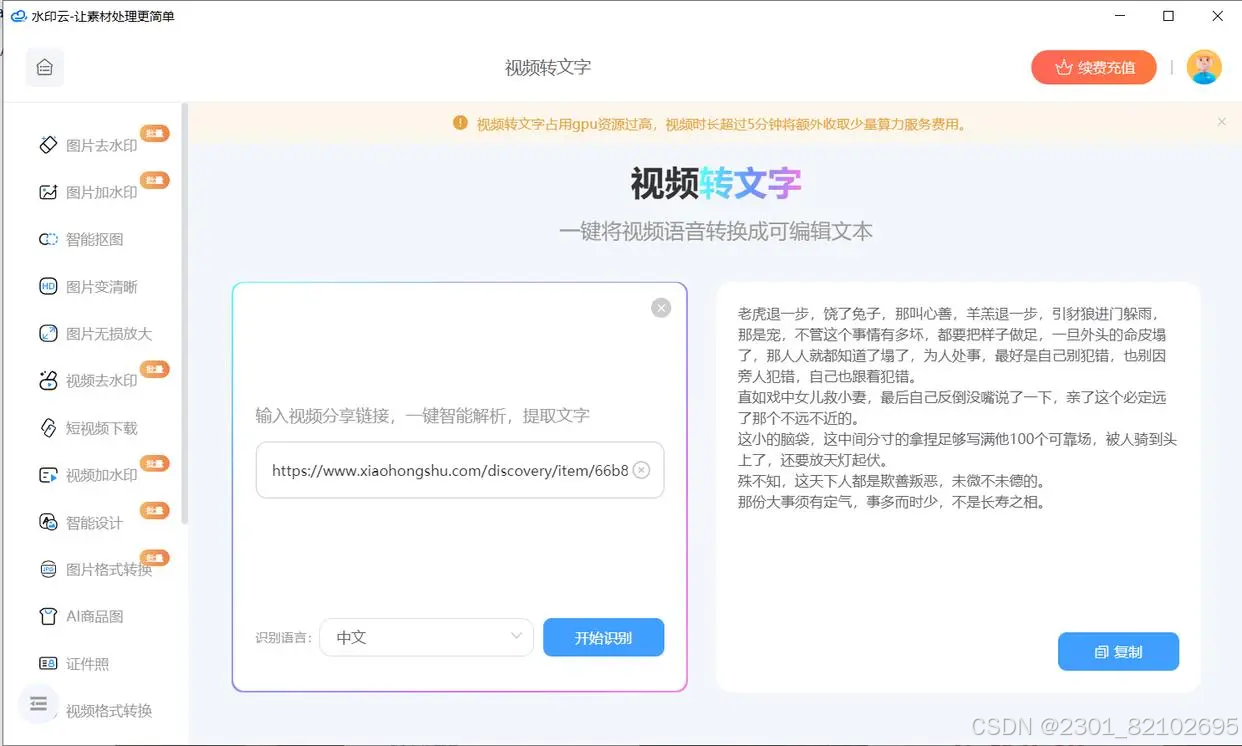
Task: Maximize the application window
Action: tap(1168, 16)
